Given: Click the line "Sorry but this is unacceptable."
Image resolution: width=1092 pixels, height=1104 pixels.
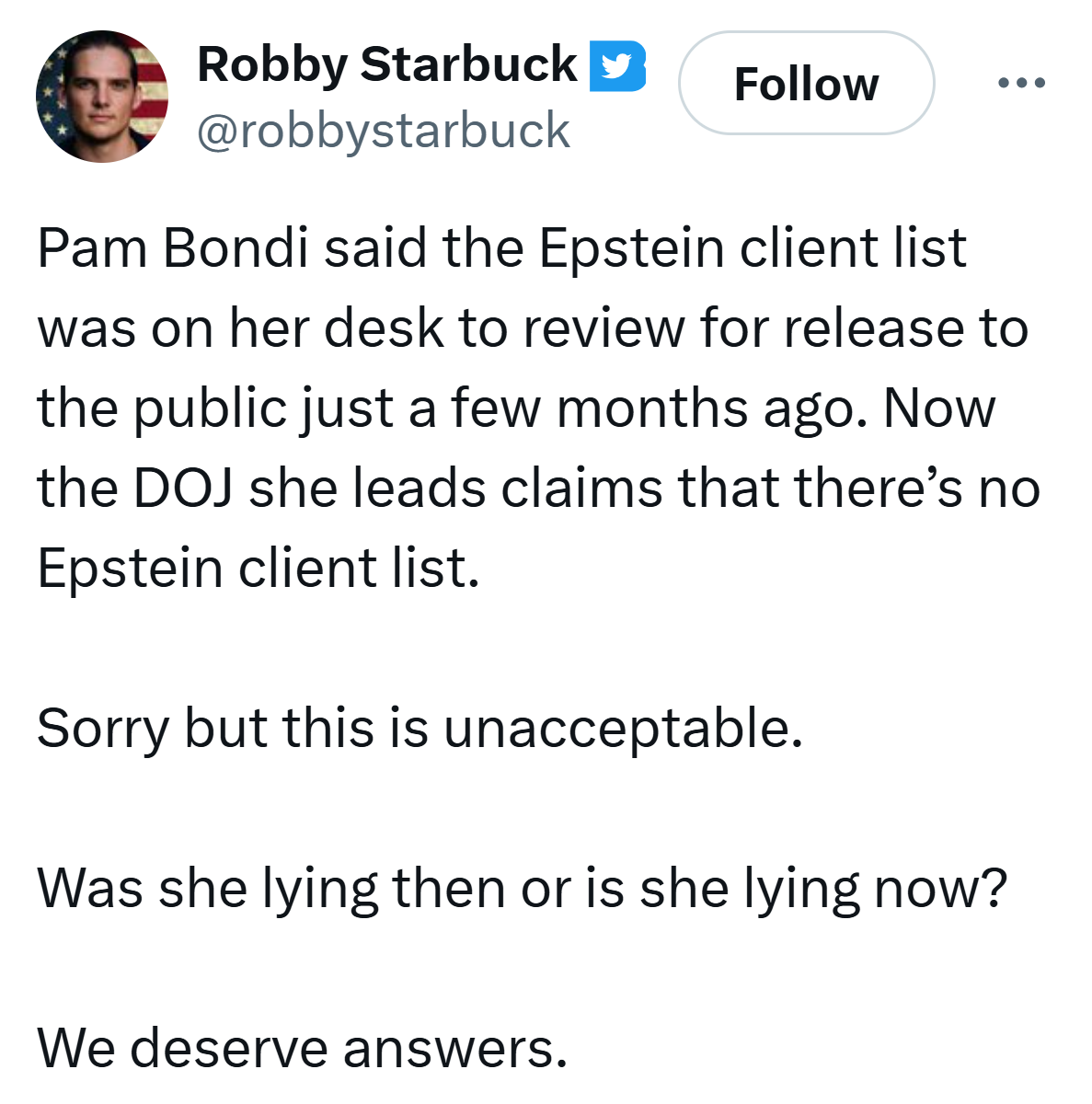Looking at the screenshot, I should [420, 730].
